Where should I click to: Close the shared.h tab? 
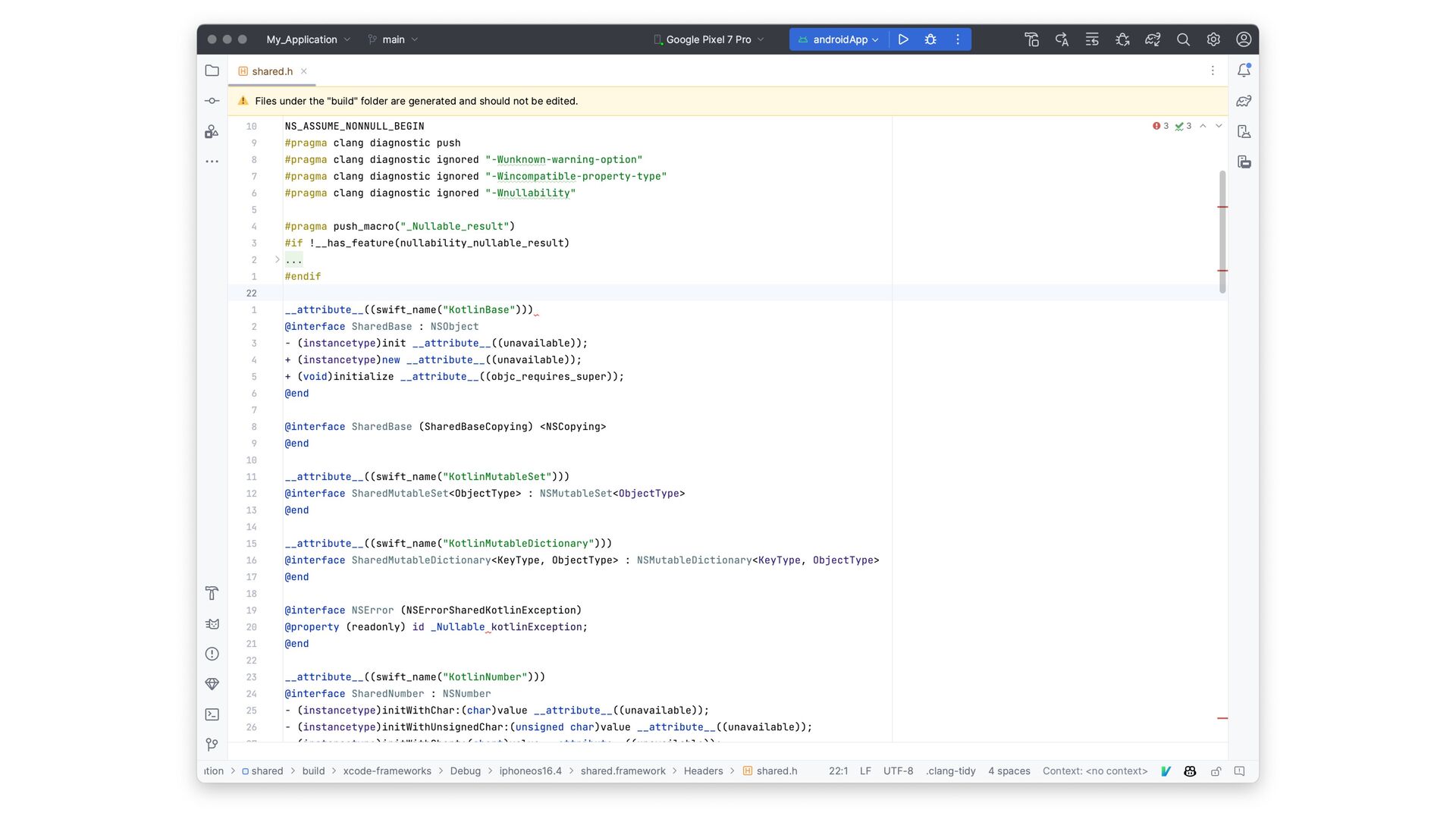304,71
